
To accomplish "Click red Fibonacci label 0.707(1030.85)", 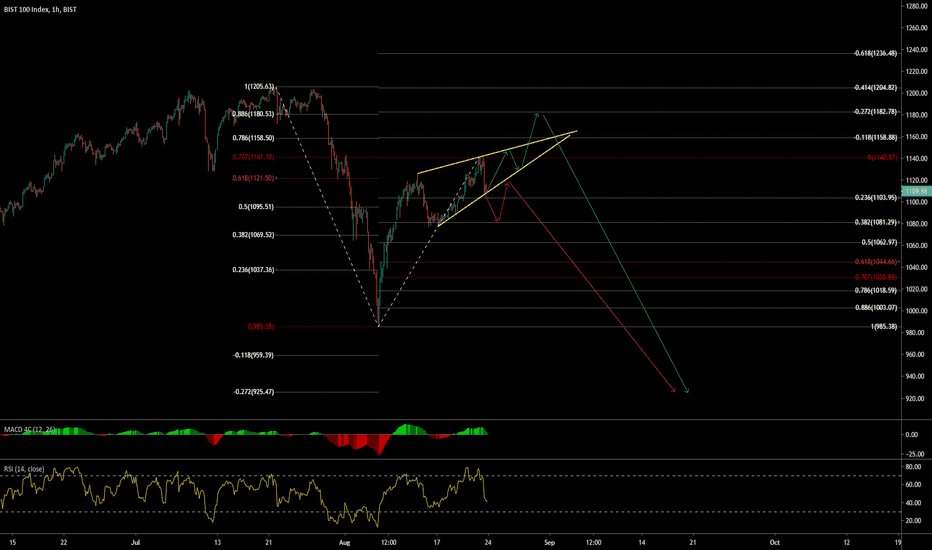I will pyautogui.click(x=876, y=277).
